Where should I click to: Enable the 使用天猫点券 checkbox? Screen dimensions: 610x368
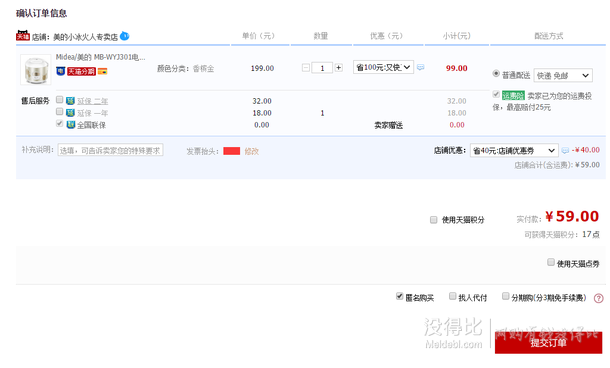[x=551, y=262]
